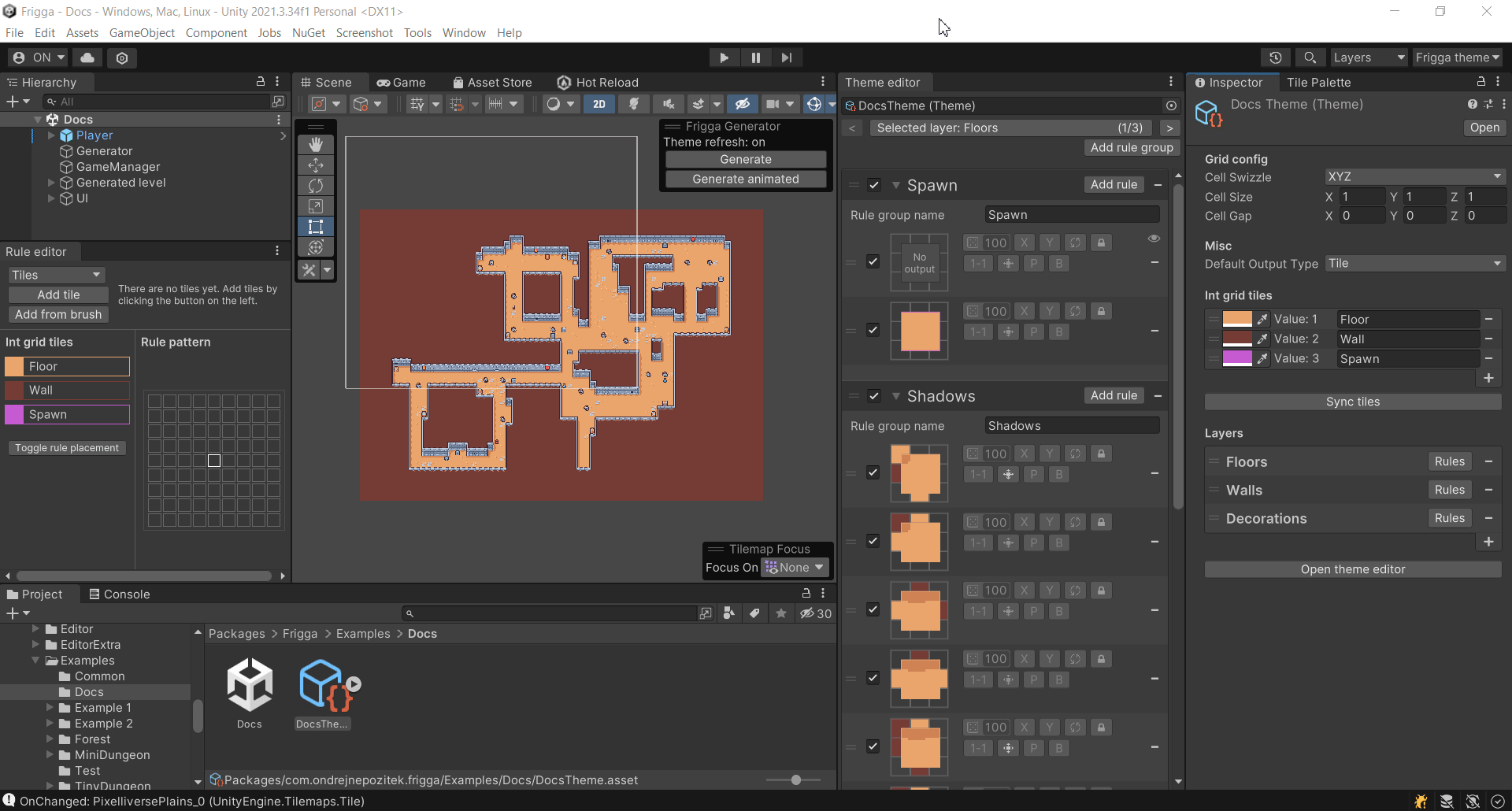Screen dimensions: 1512x811
Task: Click Add rule group button
Action: [x=1132, y=148]
